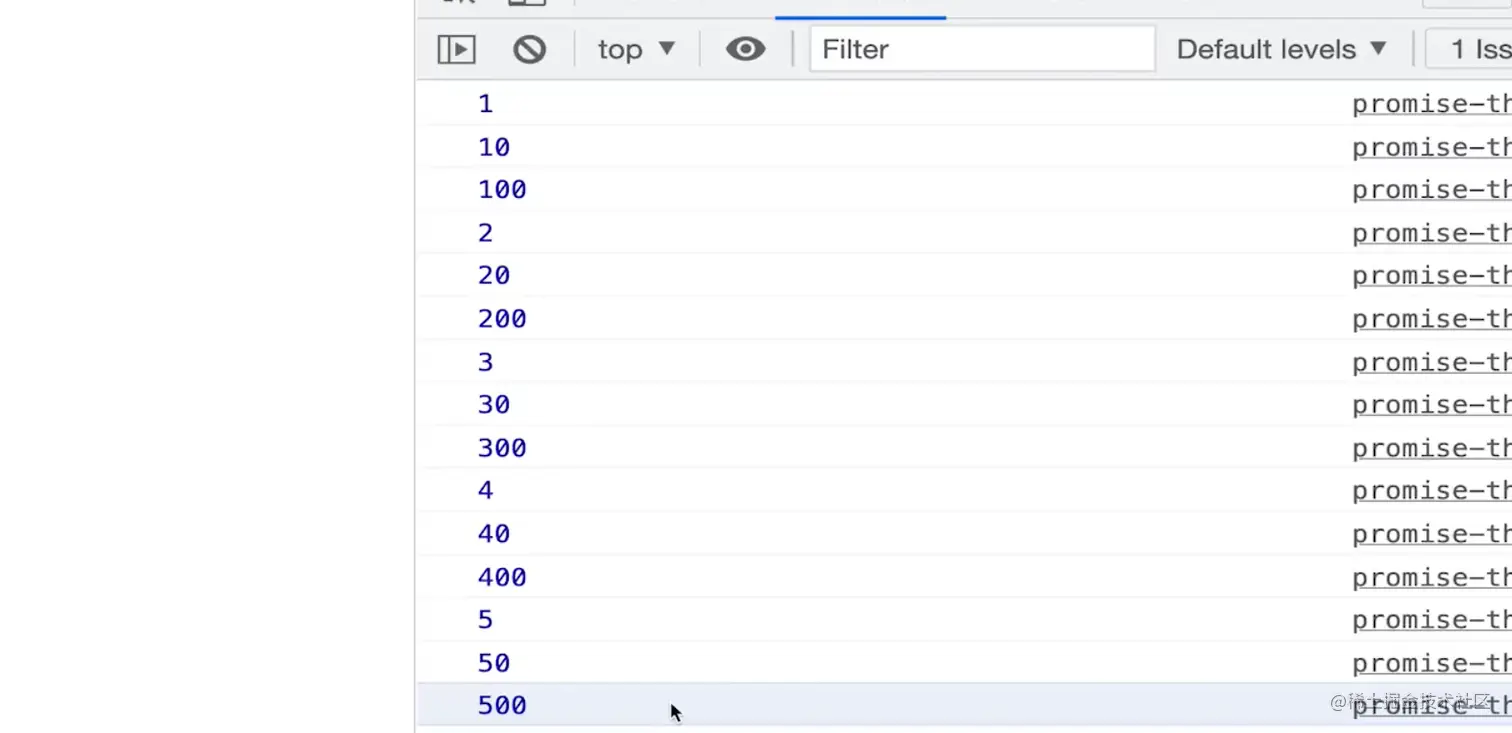
Task: Select the logged value 4
Action: pos(486,491)
